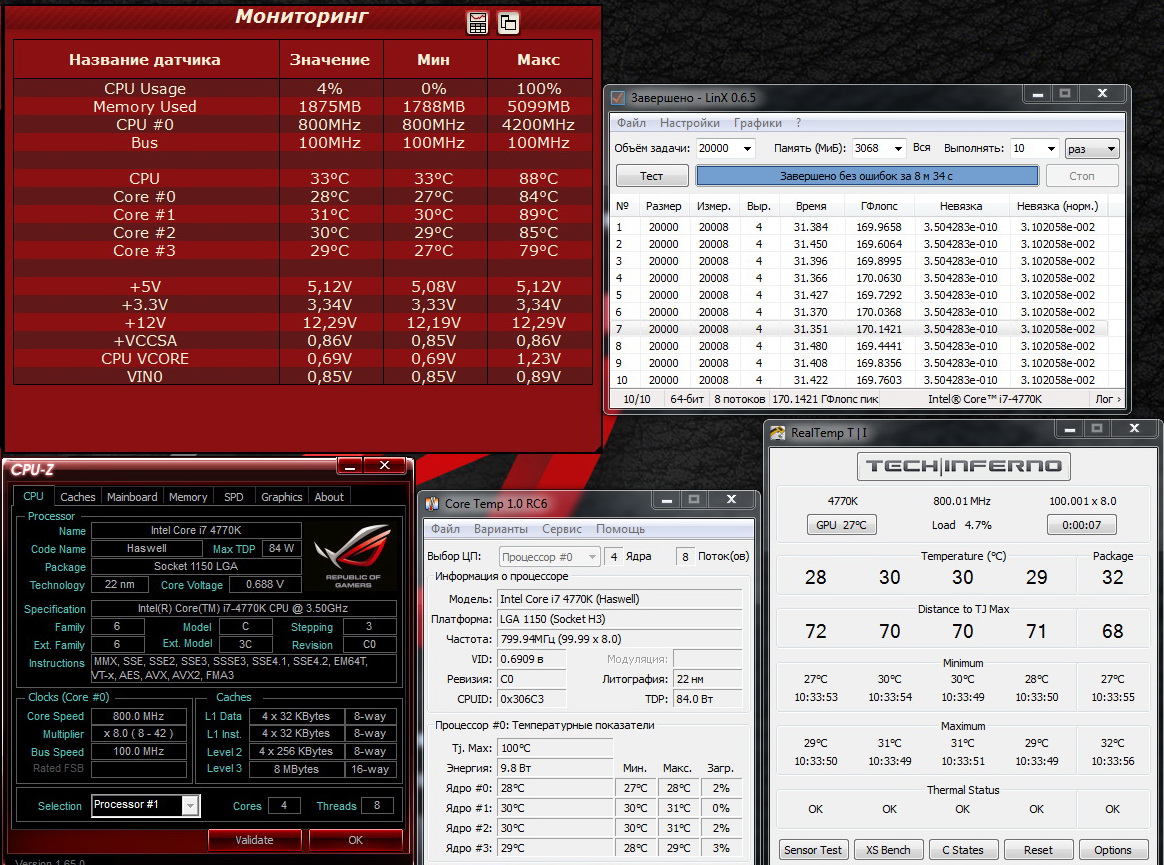
Task: Expand the Лог panel in LinX
Action: pyautogui.click(x=1108, y=399)
